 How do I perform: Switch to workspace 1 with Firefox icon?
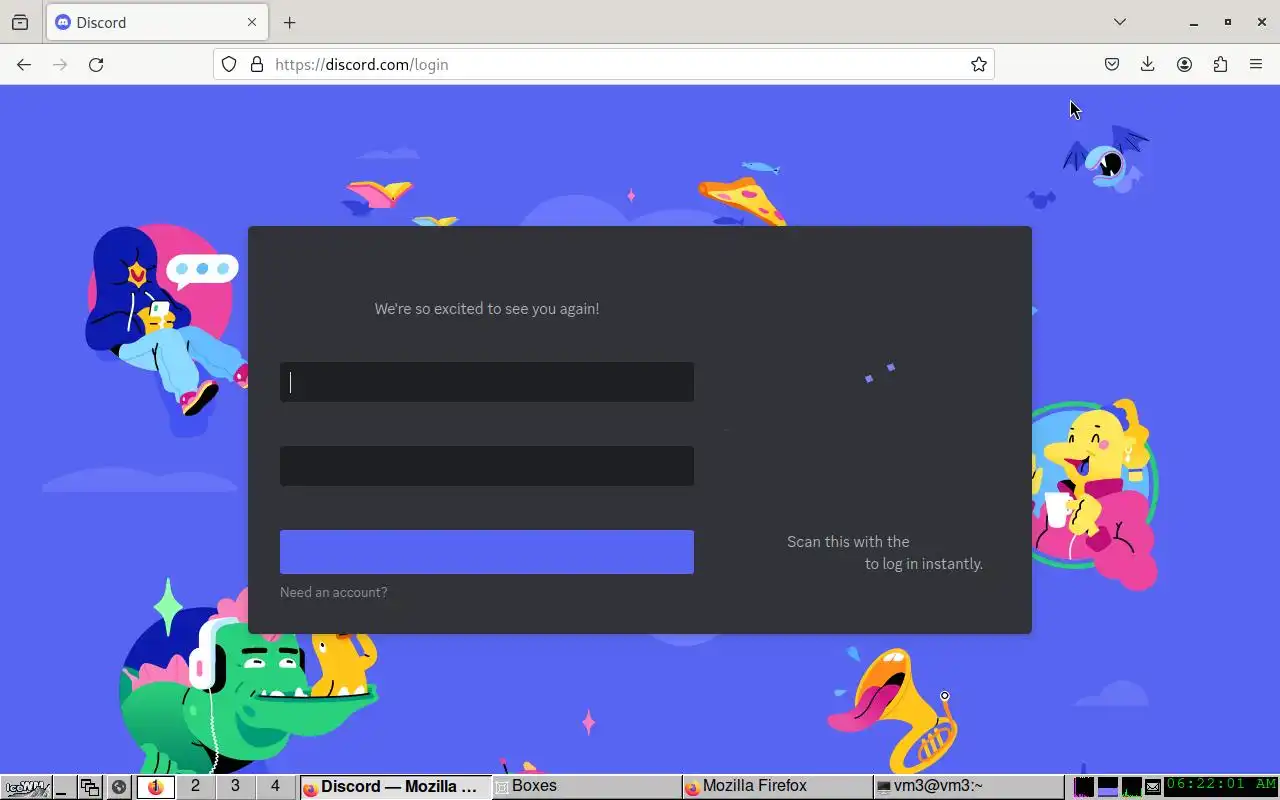pos(155,787)
